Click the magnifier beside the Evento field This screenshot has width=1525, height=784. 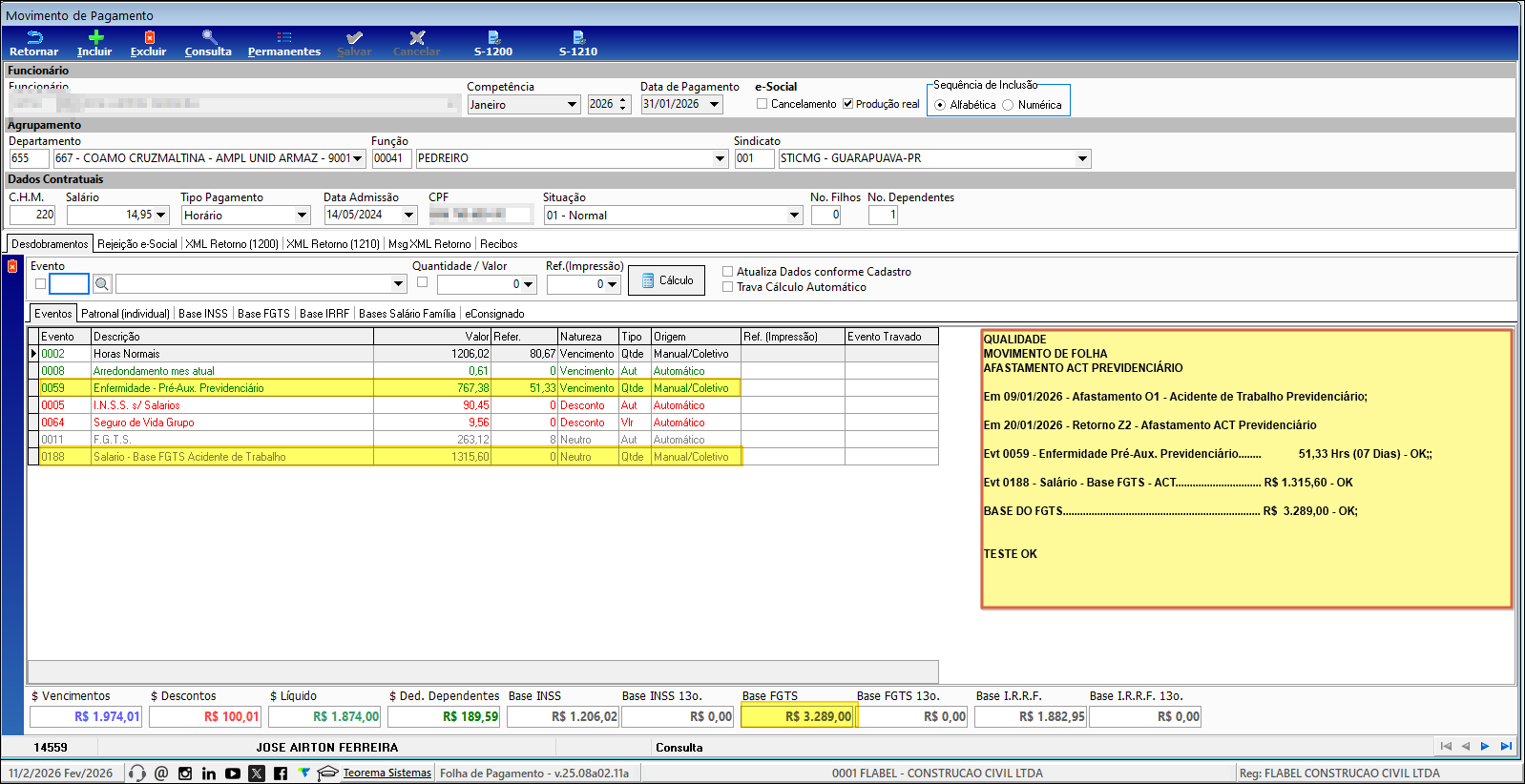click(x=102, y=284)
